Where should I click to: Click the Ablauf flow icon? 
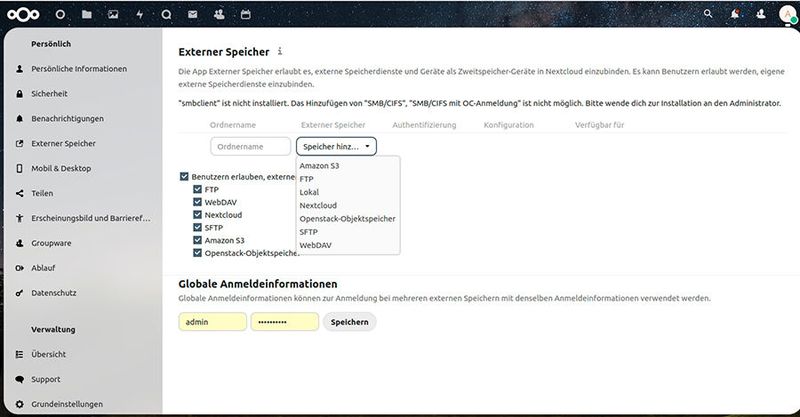pyautogui.click(x=19, y=268)
